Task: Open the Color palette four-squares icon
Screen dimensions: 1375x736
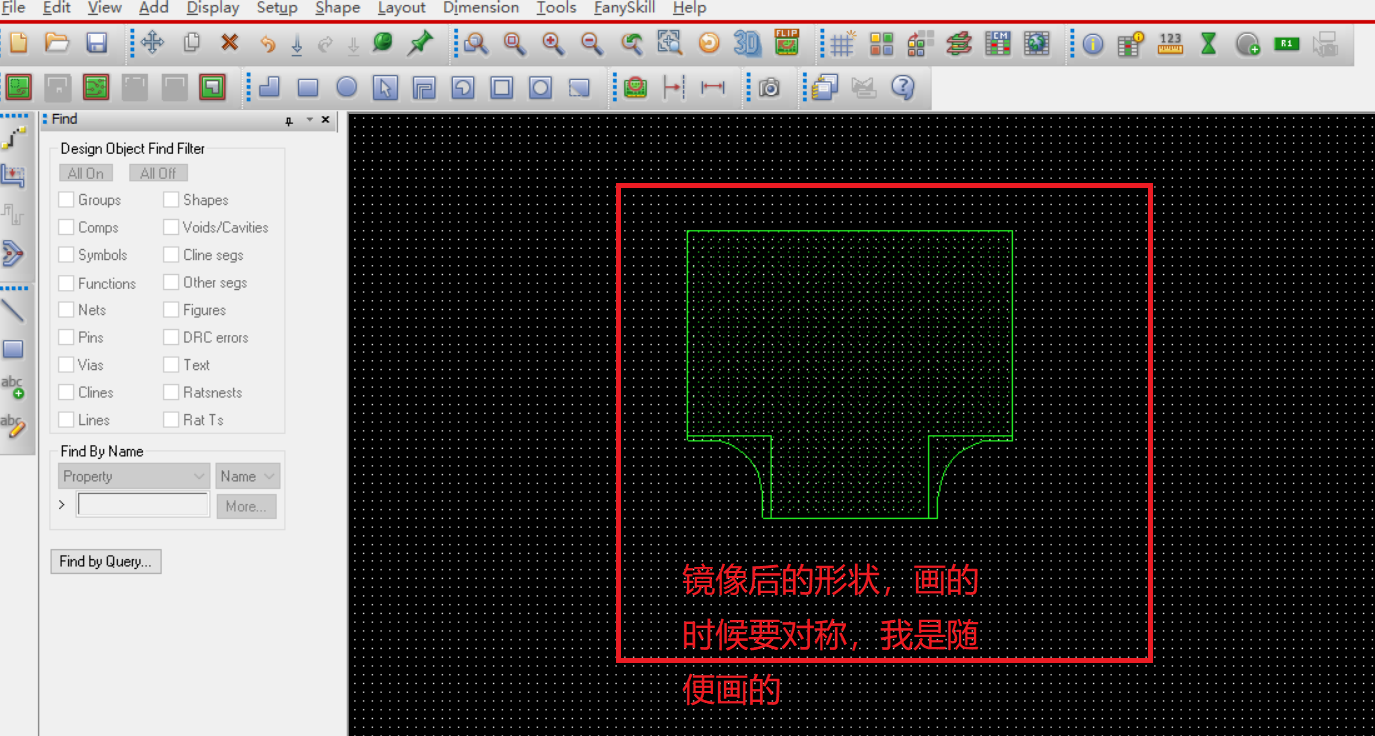Action: tap(881, 43)
